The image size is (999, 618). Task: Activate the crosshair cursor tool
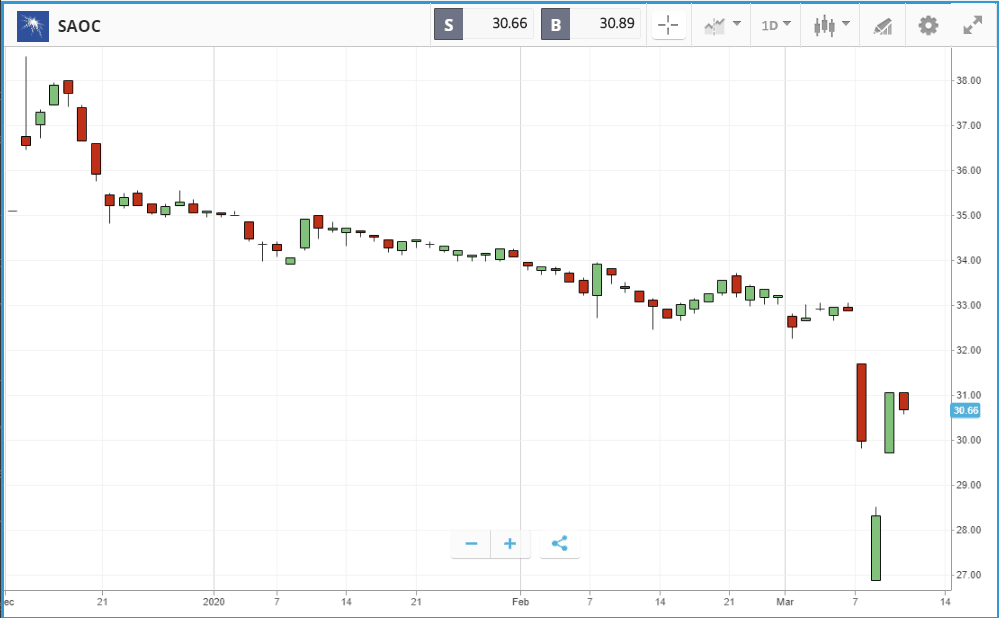click(x=668, y=25)
